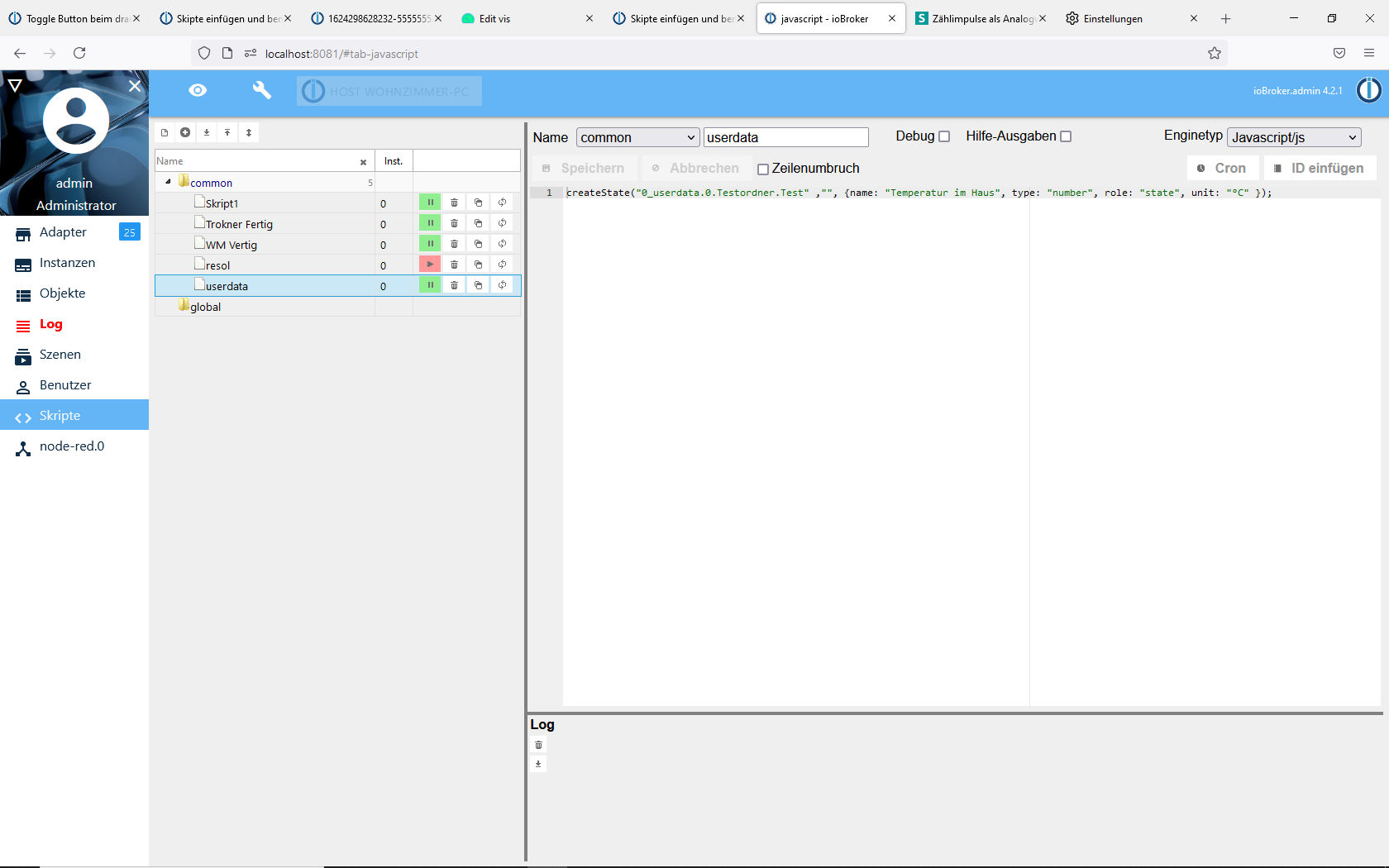Screen dimensions: 1389x868
Task: Click the browser reload button
Action: 79,53
